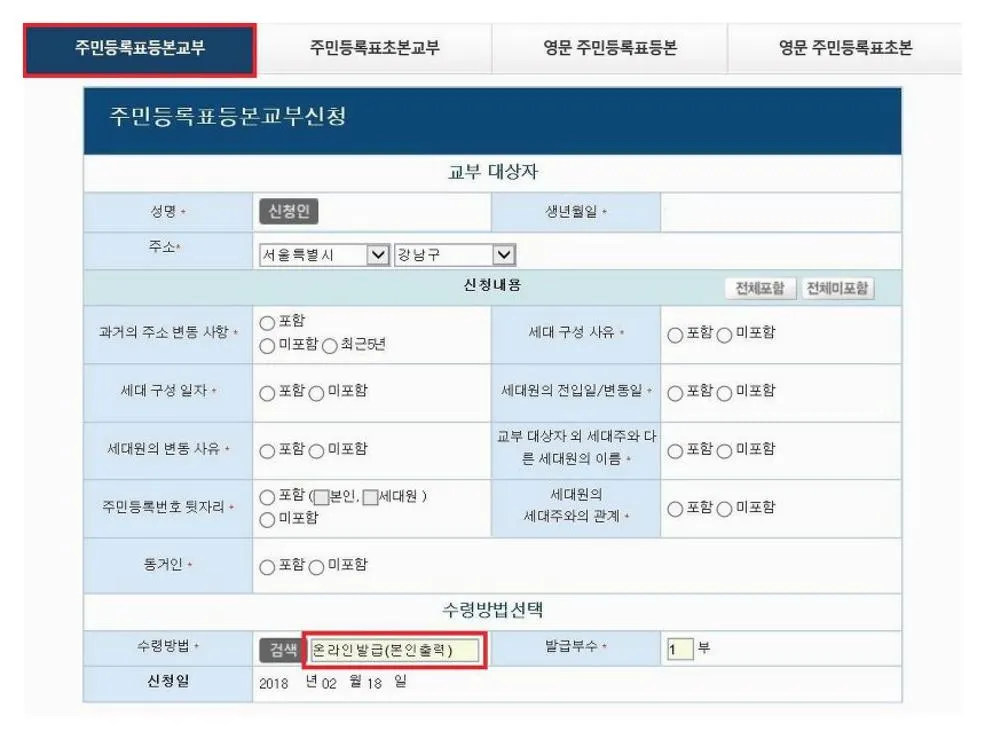Image resolution: width=985 pixels, height=739 pixels.
Task: Select the 영문 주민등록표등본 tab
Action: 609,48
